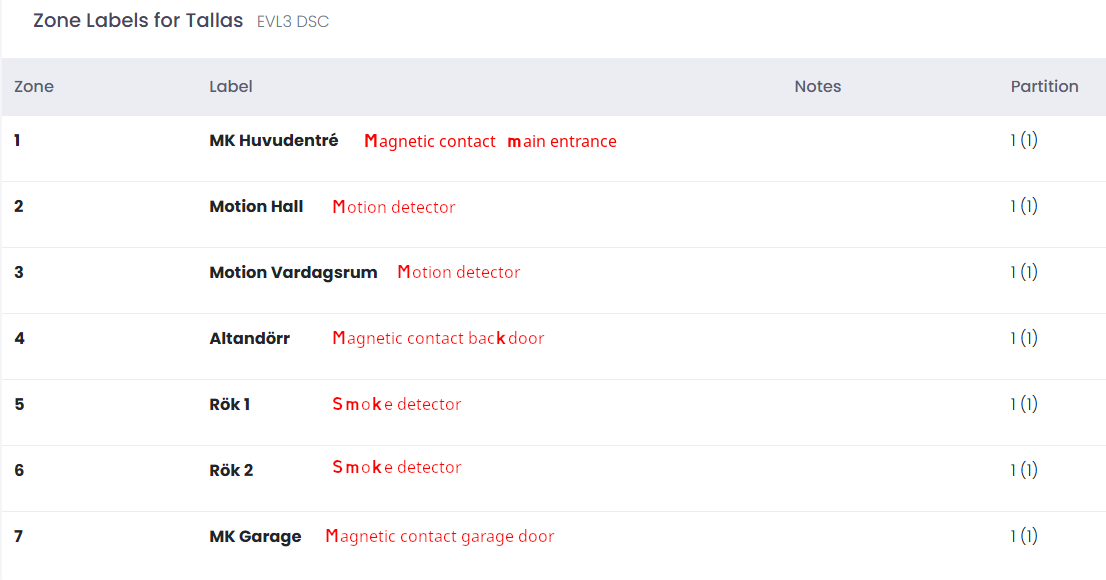Click the partition value for MK Huvudentré

pos(1023,140)
